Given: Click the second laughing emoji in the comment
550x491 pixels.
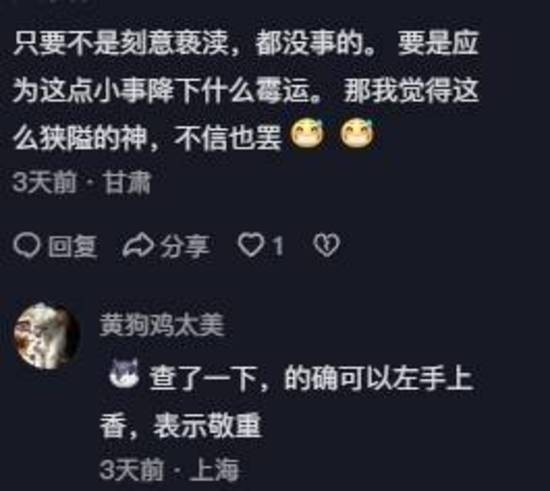Looking at the screenshot, I should click(x=357, y=135).
